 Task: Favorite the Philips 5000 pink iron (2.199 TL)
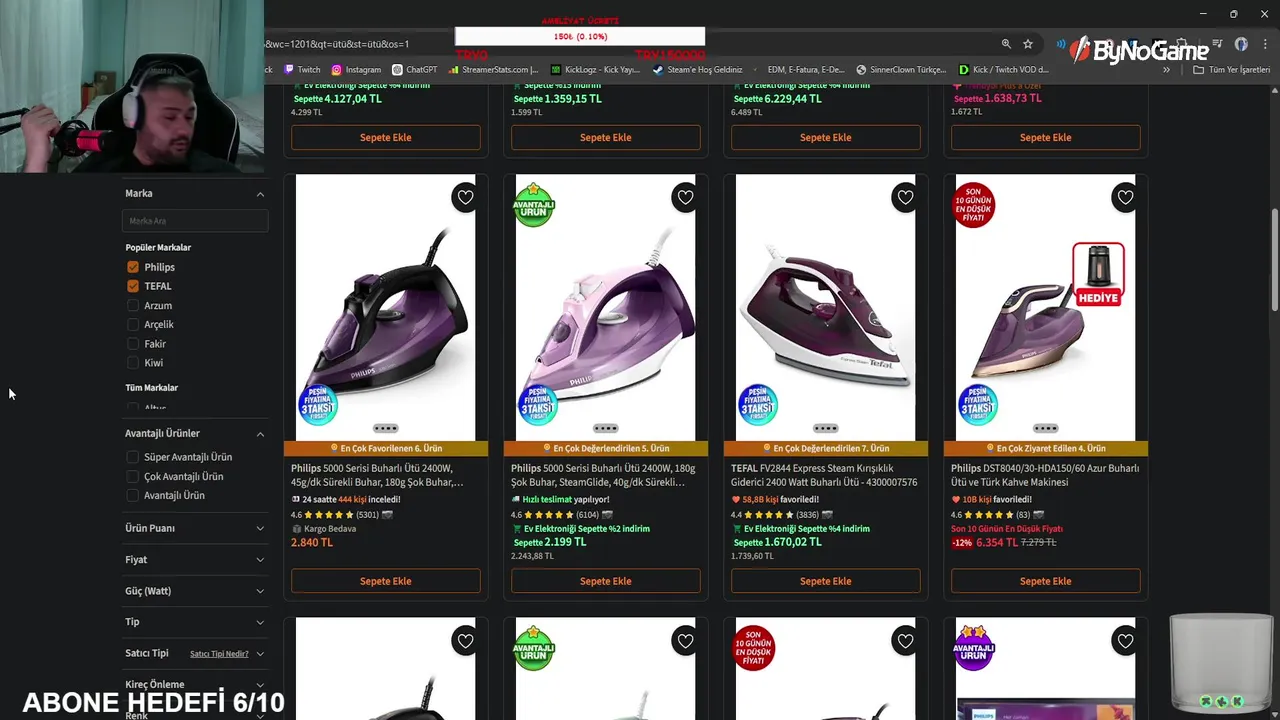click(x=685, y=197)
